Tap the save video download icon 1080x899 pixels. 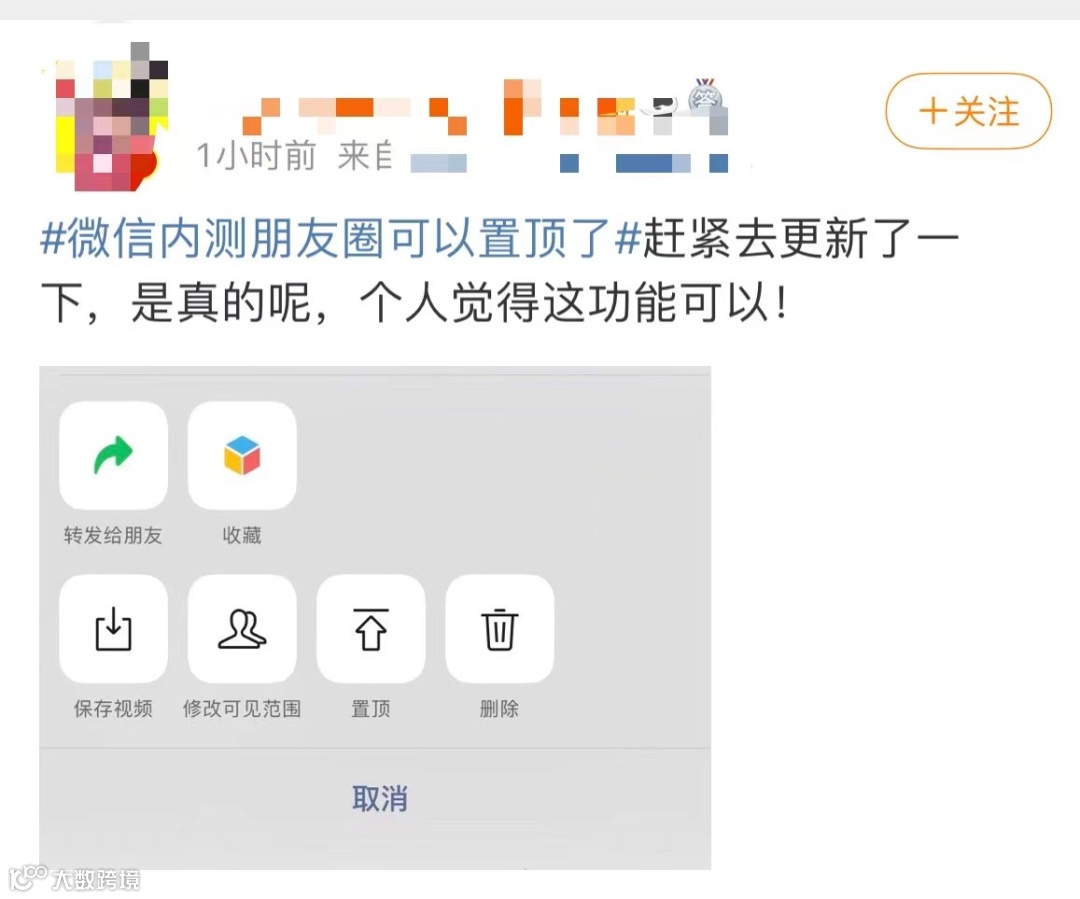pyautogui.click(x=114, y=629)
